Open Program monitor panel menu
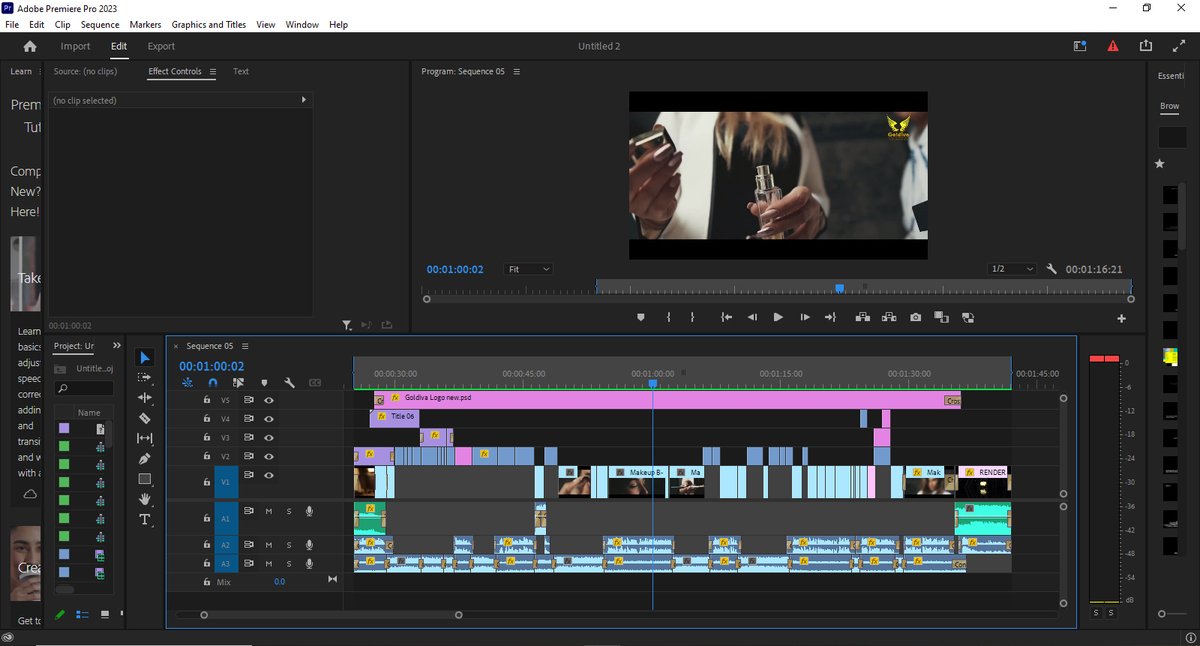Image resolution: width=1200 pixels, height=646 pixels. point(516,72)
